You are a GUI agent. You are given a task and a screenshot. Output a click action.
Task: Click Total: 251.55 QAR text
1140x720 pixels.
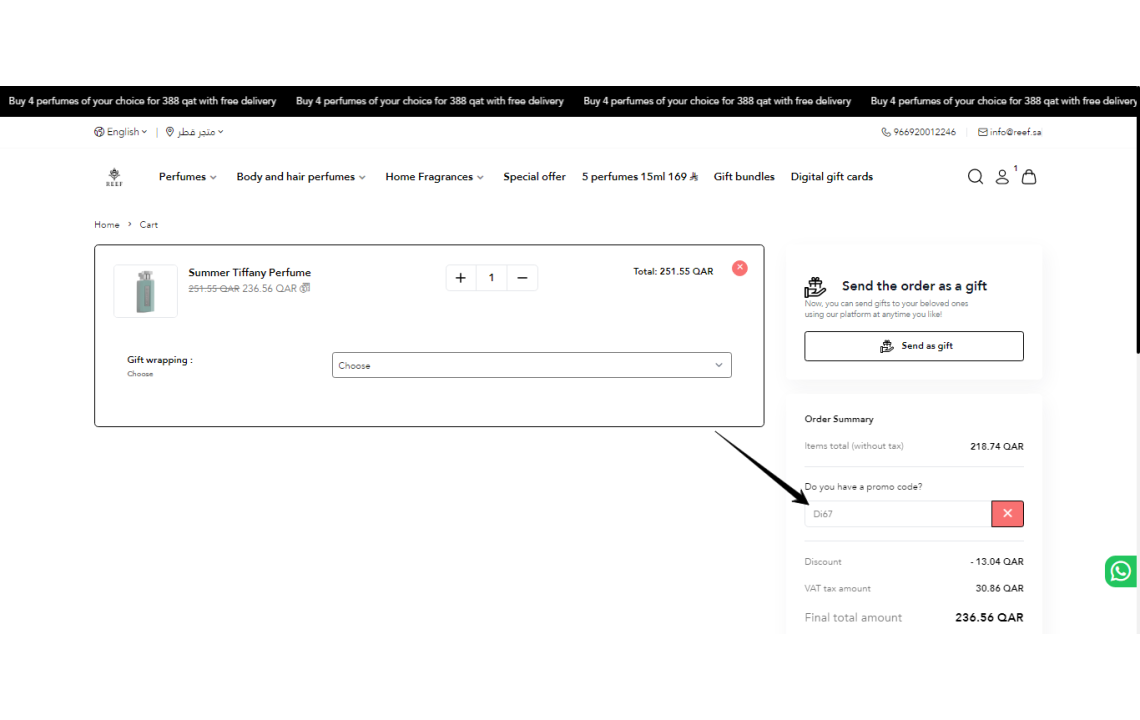tap(673, 271)
